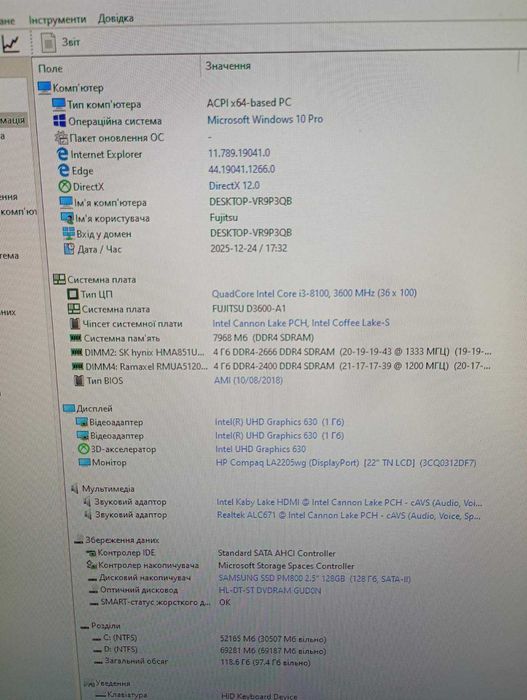This screenshot has width=527, height=700.
Task: Click the Збереження даних drive icon
Action: click(x=79, y=540)
